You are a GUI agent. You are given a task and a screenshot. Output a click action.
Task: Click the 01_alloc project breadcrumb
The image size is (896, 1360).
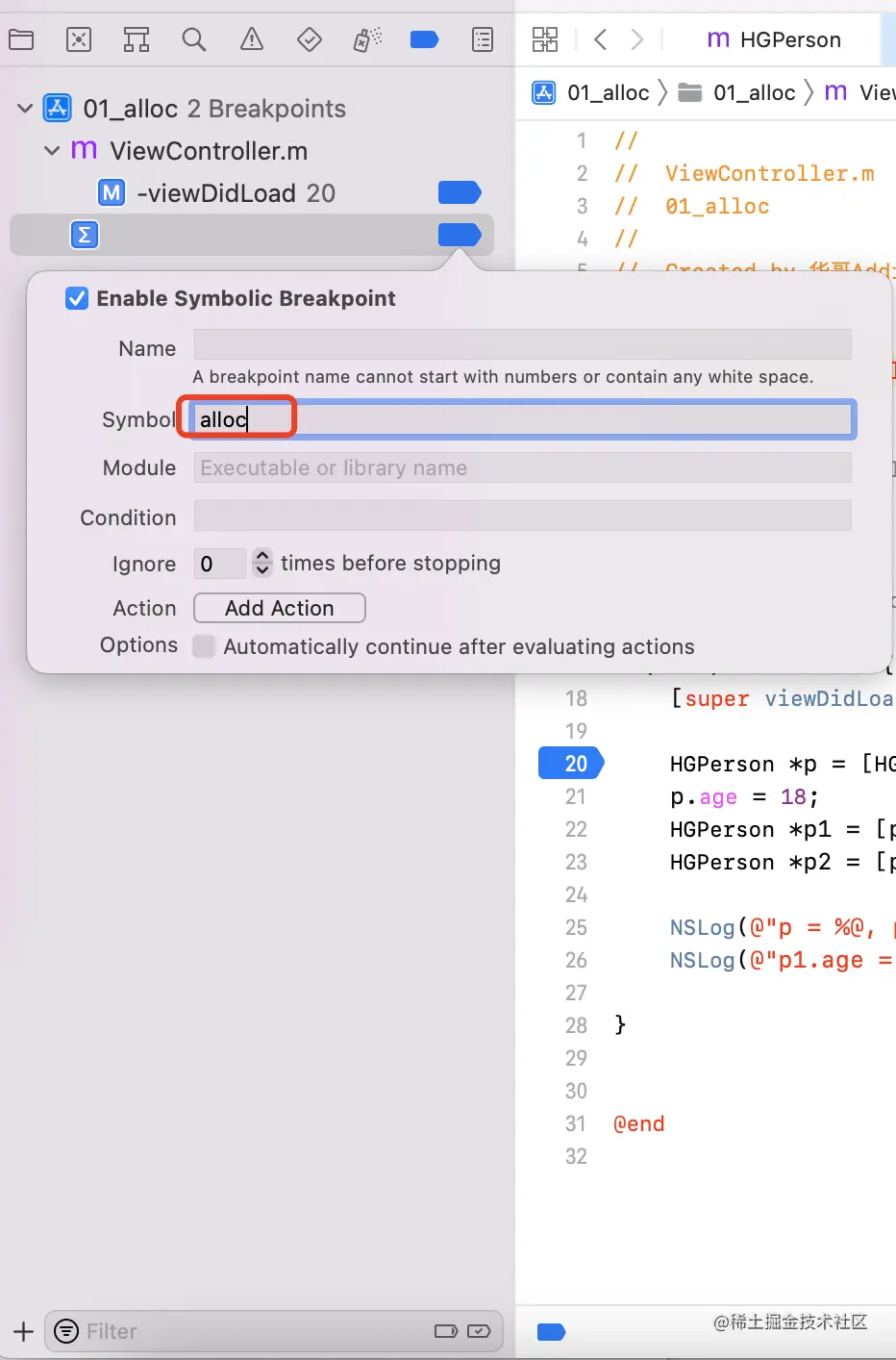pos(591,92)
